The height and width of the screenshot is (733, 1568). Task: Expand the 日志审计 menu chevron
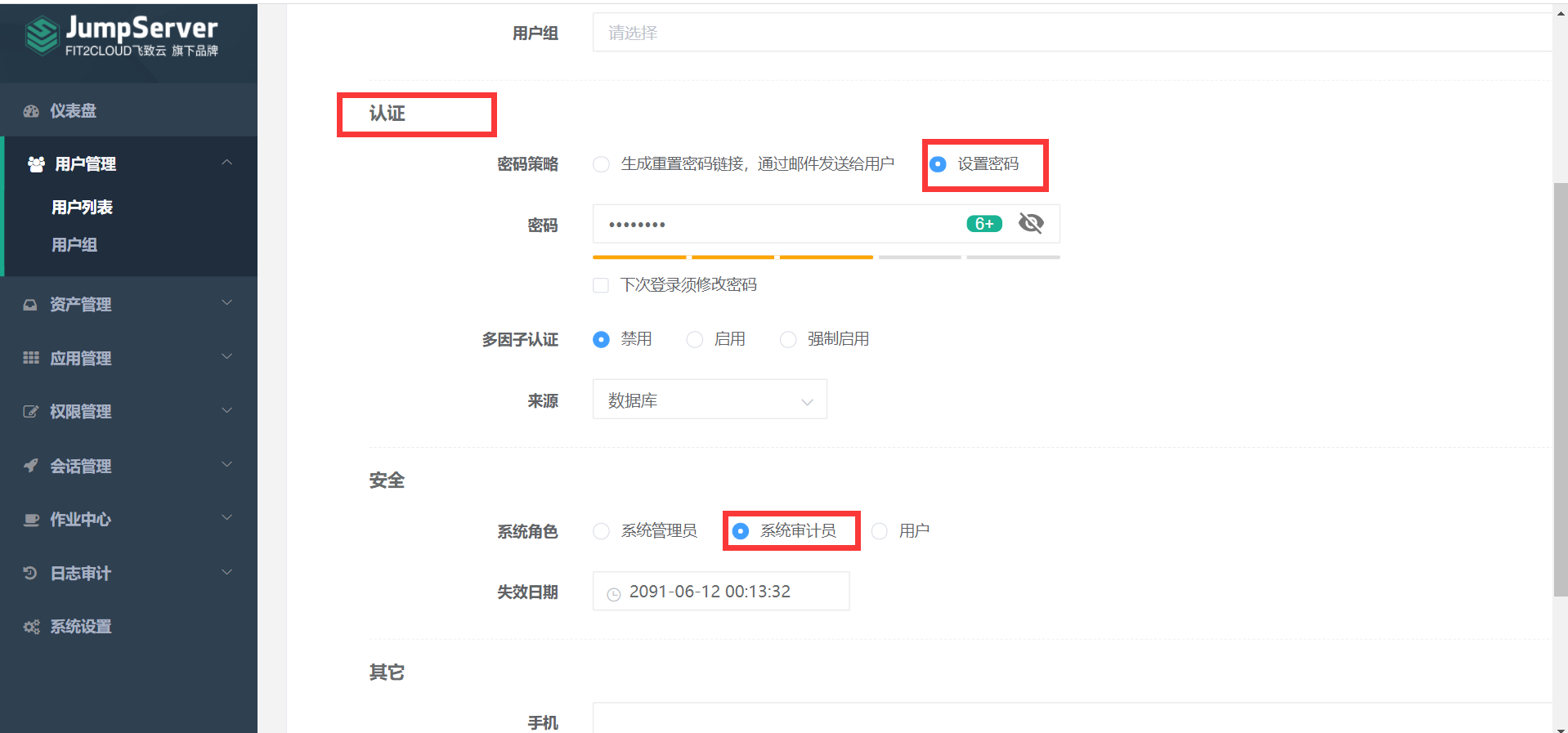227,572
